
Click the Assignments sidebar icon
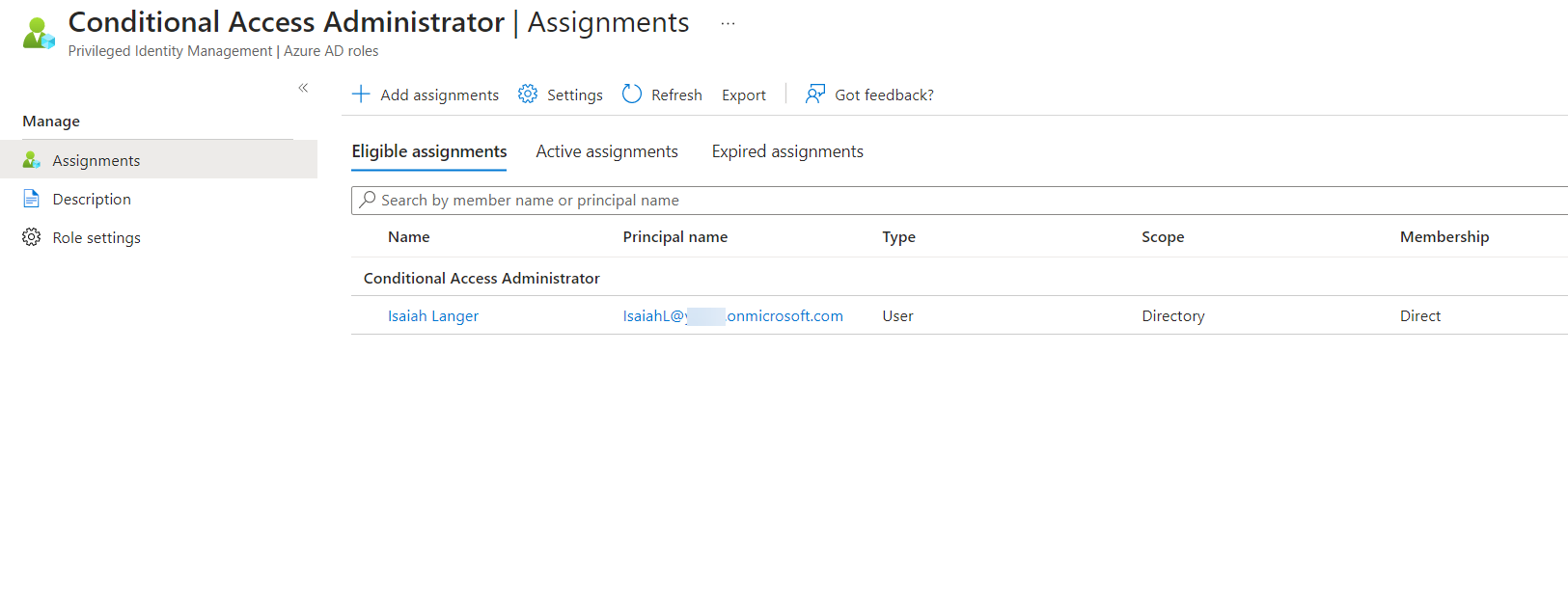32,160
